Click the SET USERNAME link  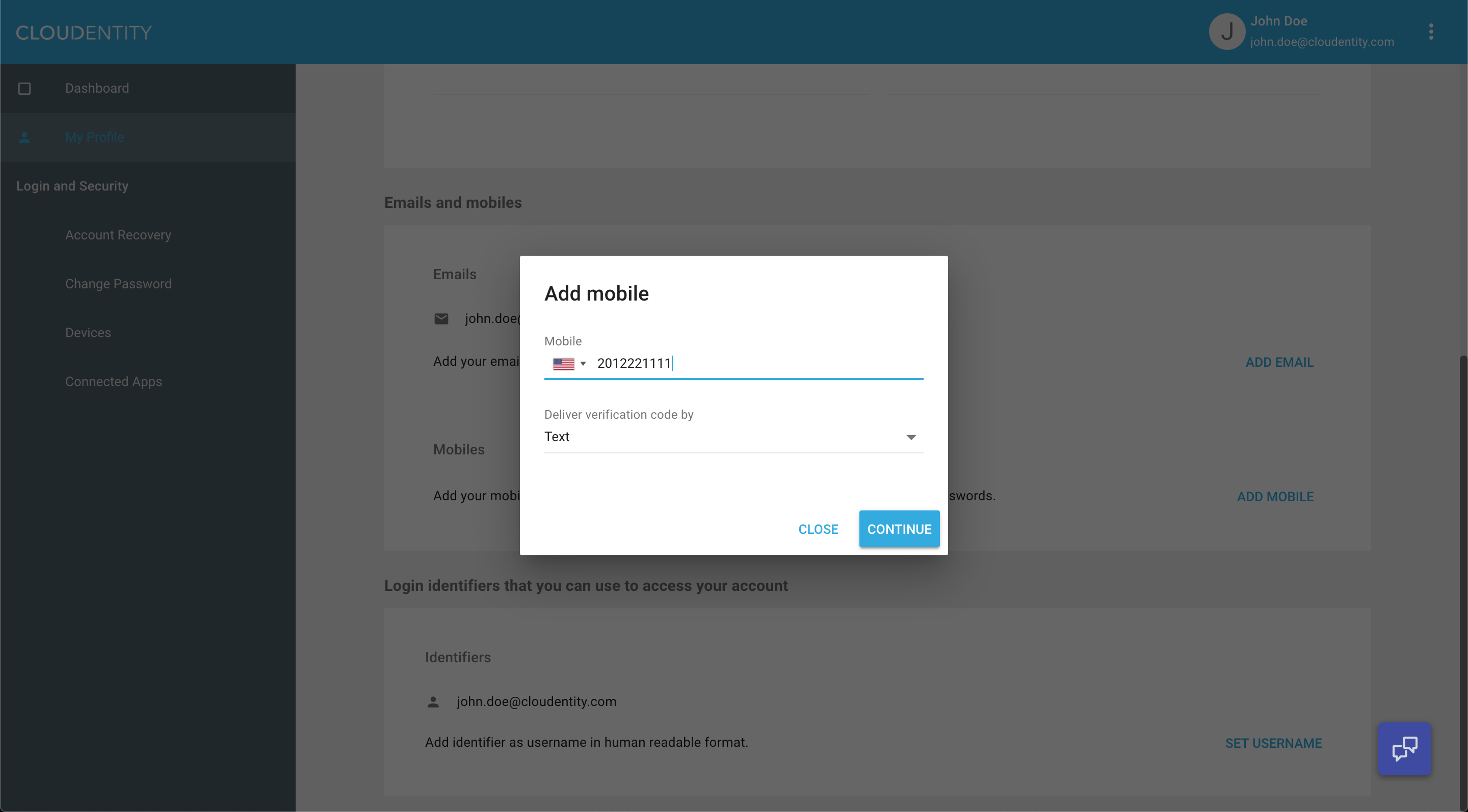click(x=1273, y=743)
